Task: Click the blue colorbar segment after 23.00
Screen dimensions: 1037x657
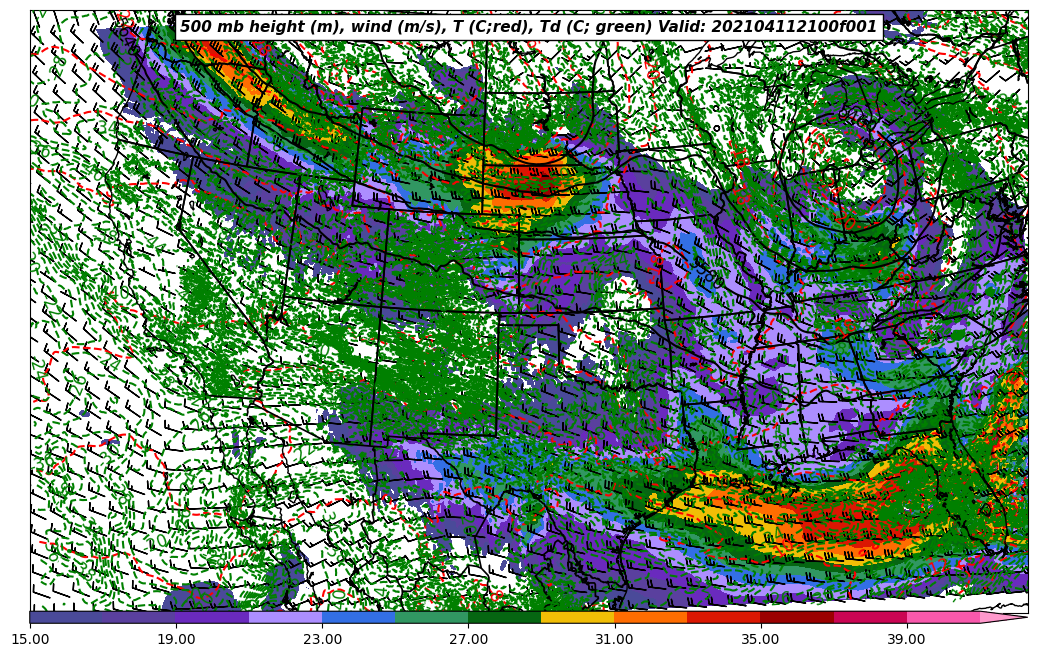Action: coord(358,617)
